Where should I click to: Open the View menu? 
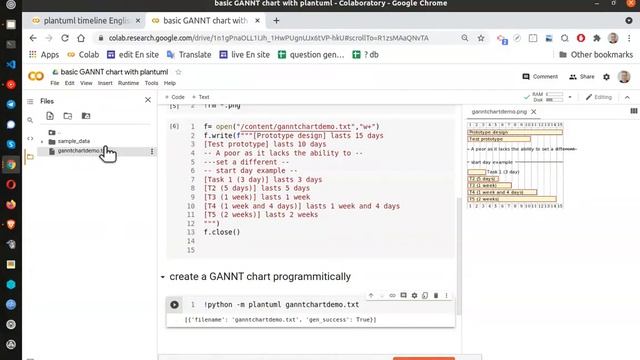pos(86,83)
